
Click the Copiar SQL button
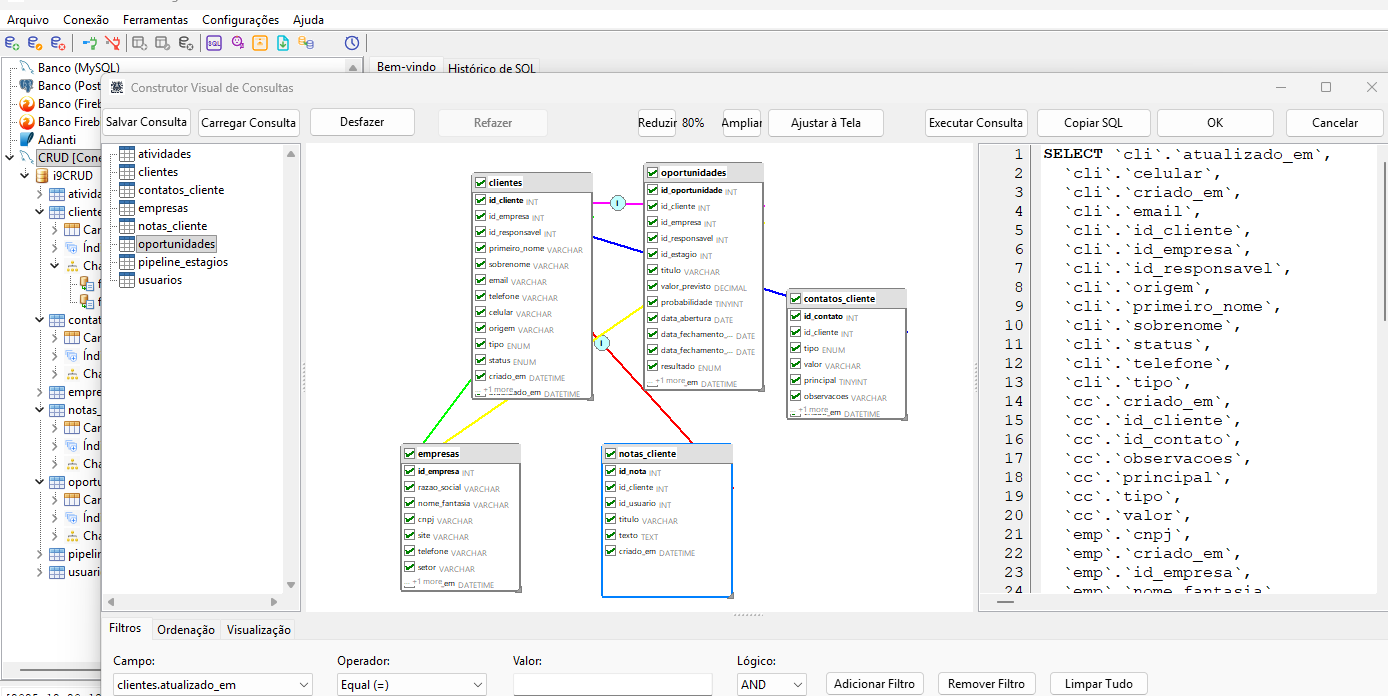(1093, 122)
